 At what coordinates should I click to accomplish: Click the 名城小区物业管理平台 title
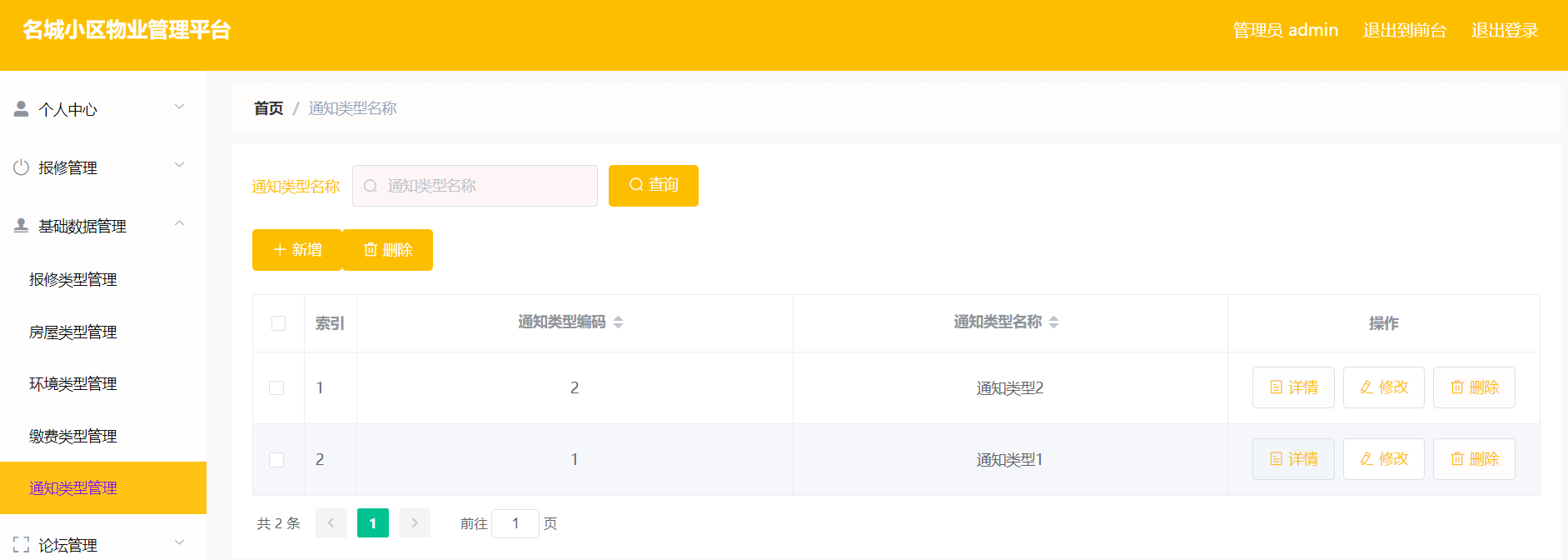127,30
